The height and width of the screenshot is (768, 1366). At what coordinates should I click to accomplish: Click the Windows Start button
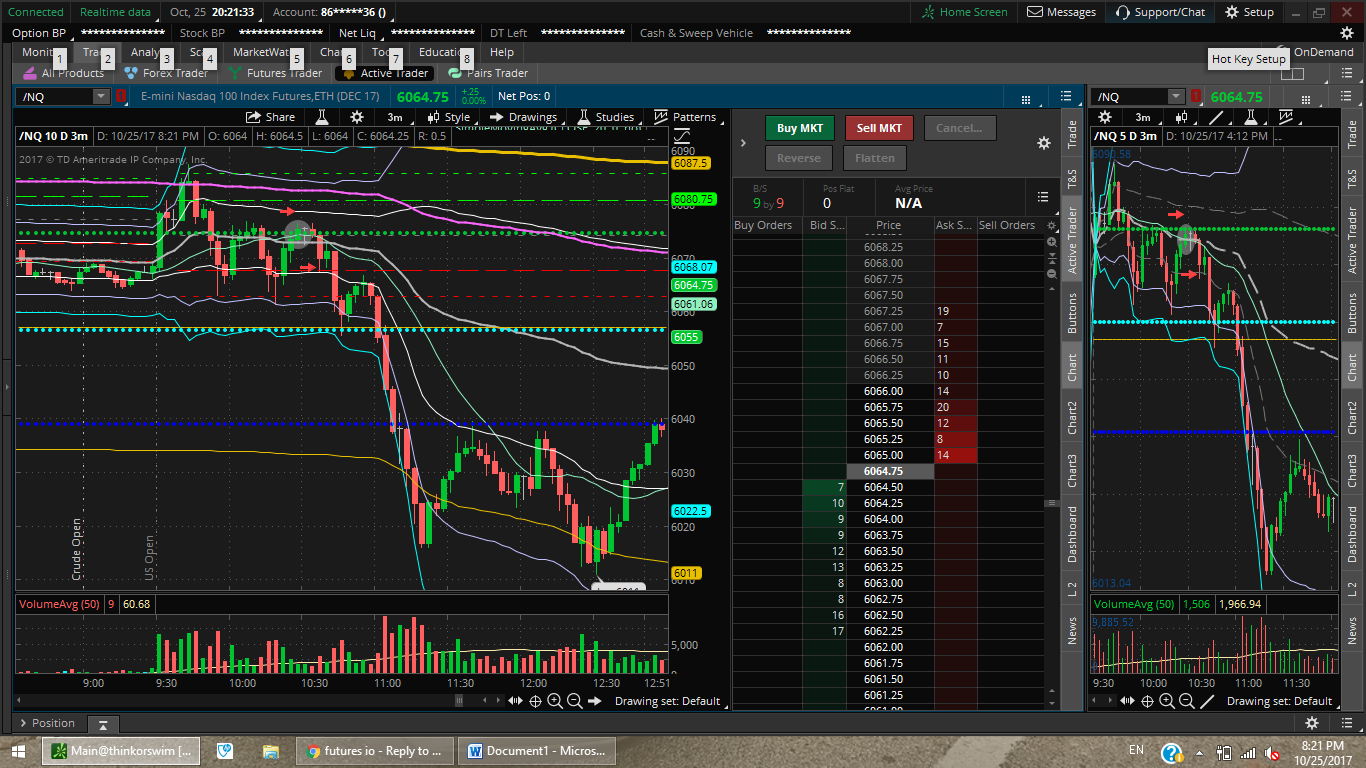click(19, 751)
